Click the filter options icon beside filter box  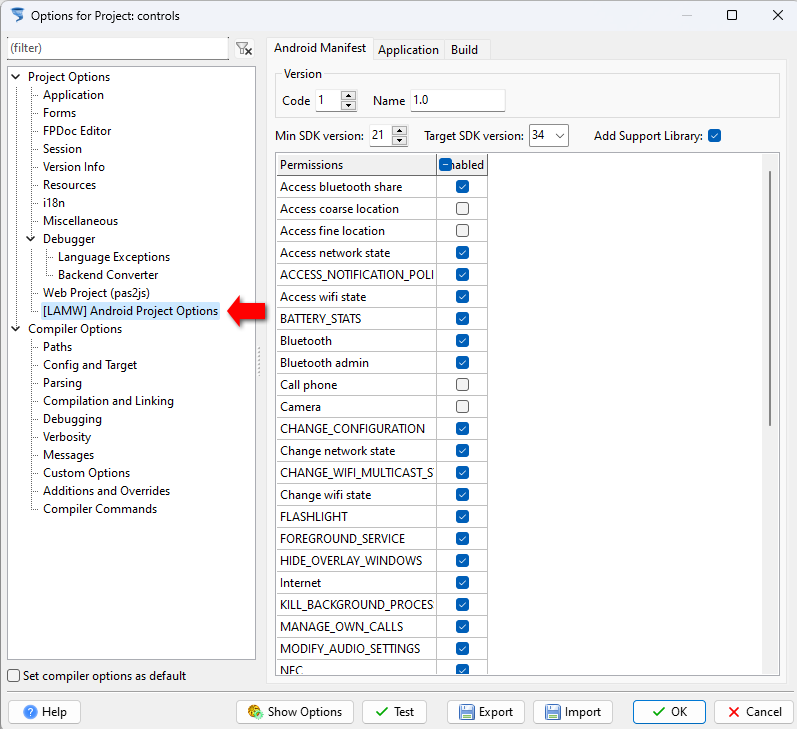[243, 48]
